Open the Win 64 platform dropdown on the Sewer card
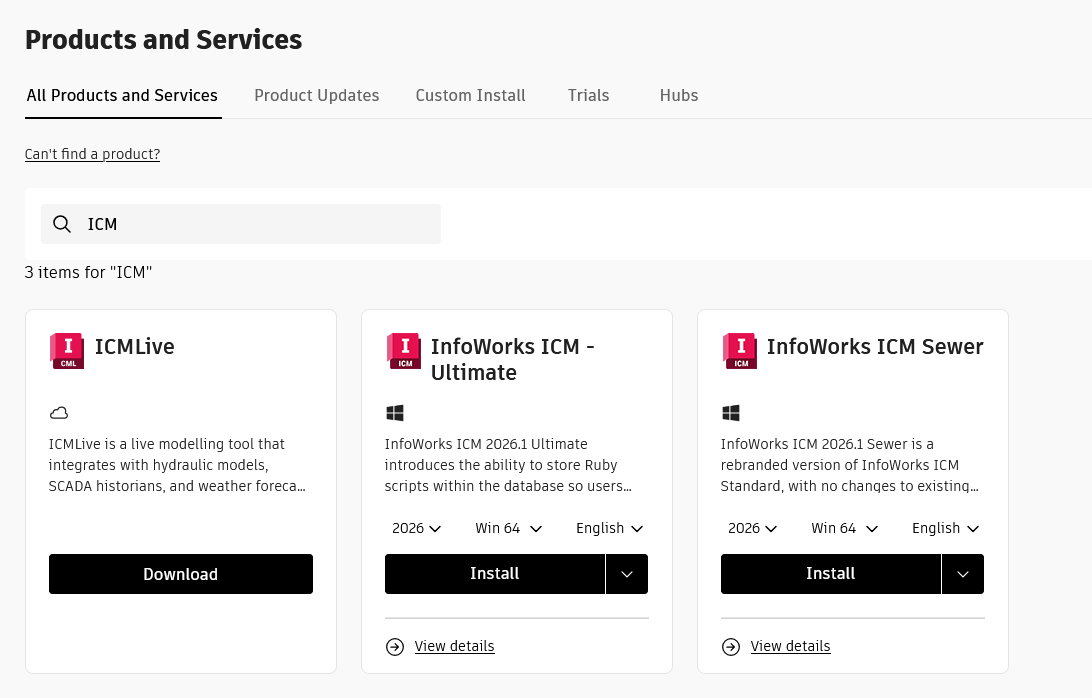Viewport: 1092px width, 698px height. (x=844, y=528)
